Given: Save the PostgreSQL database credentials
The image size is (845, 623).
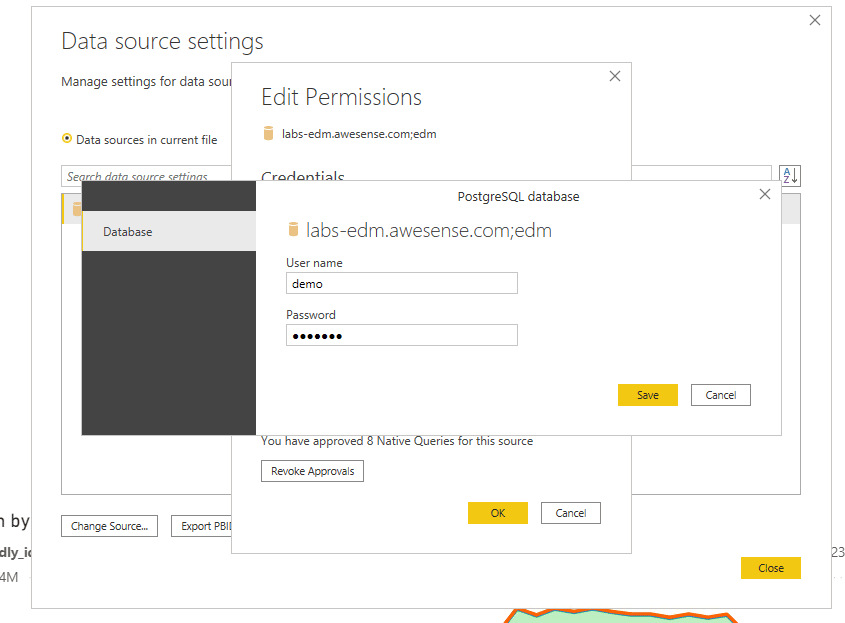Looking at the screenshot, I should [x=647, y=395].
